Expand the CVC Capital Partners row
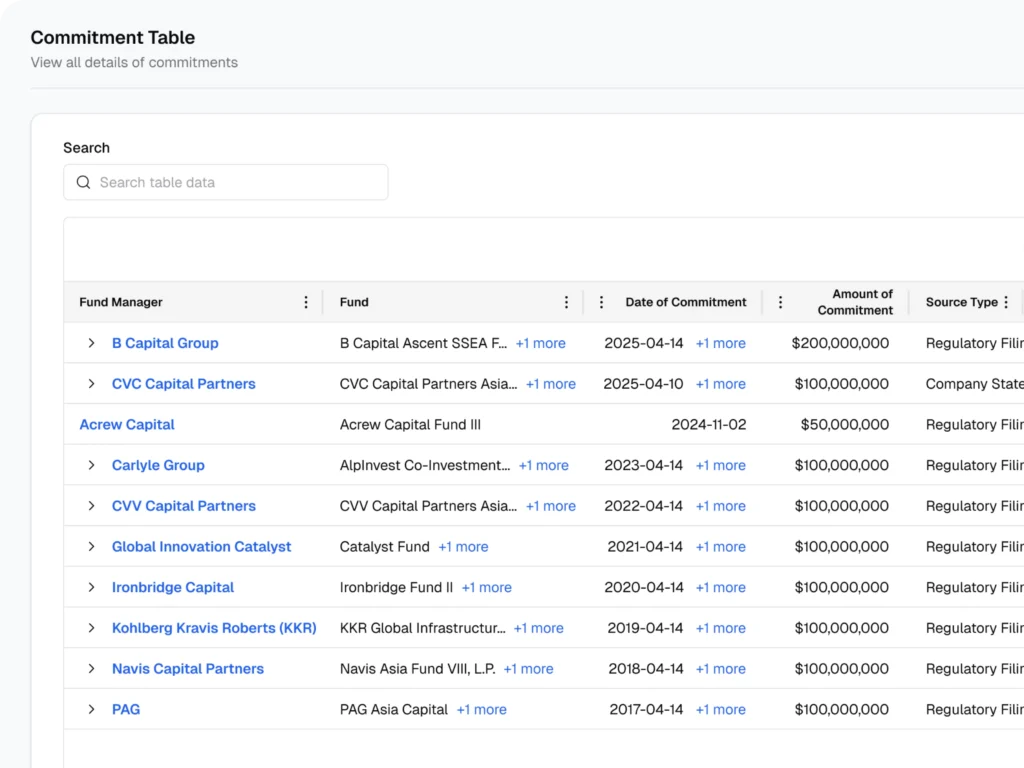This screenshot has width=1024, height=768. point(91,384)
